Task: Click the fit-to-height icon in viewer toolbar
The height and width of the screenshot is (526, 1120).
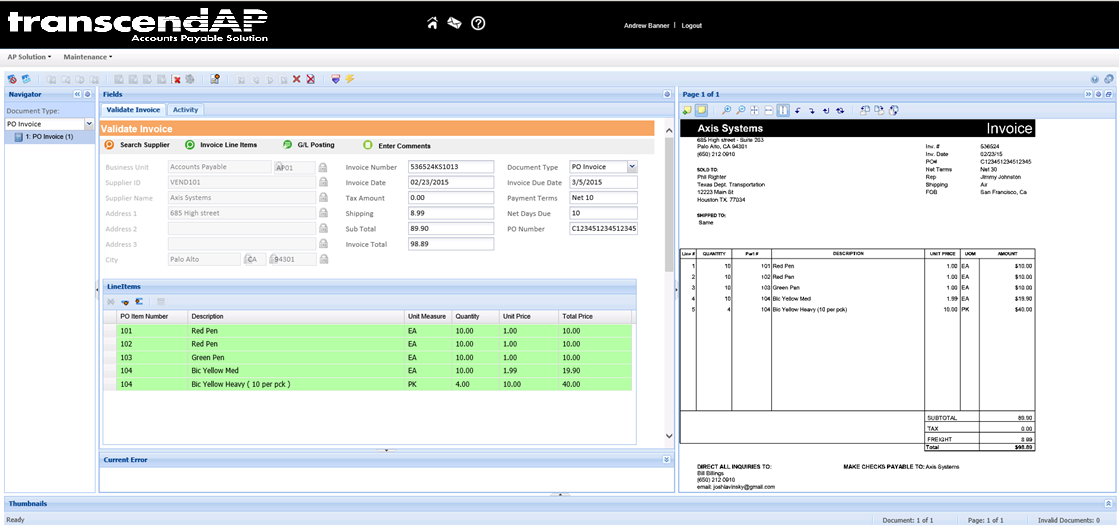Action: point(783,110)
